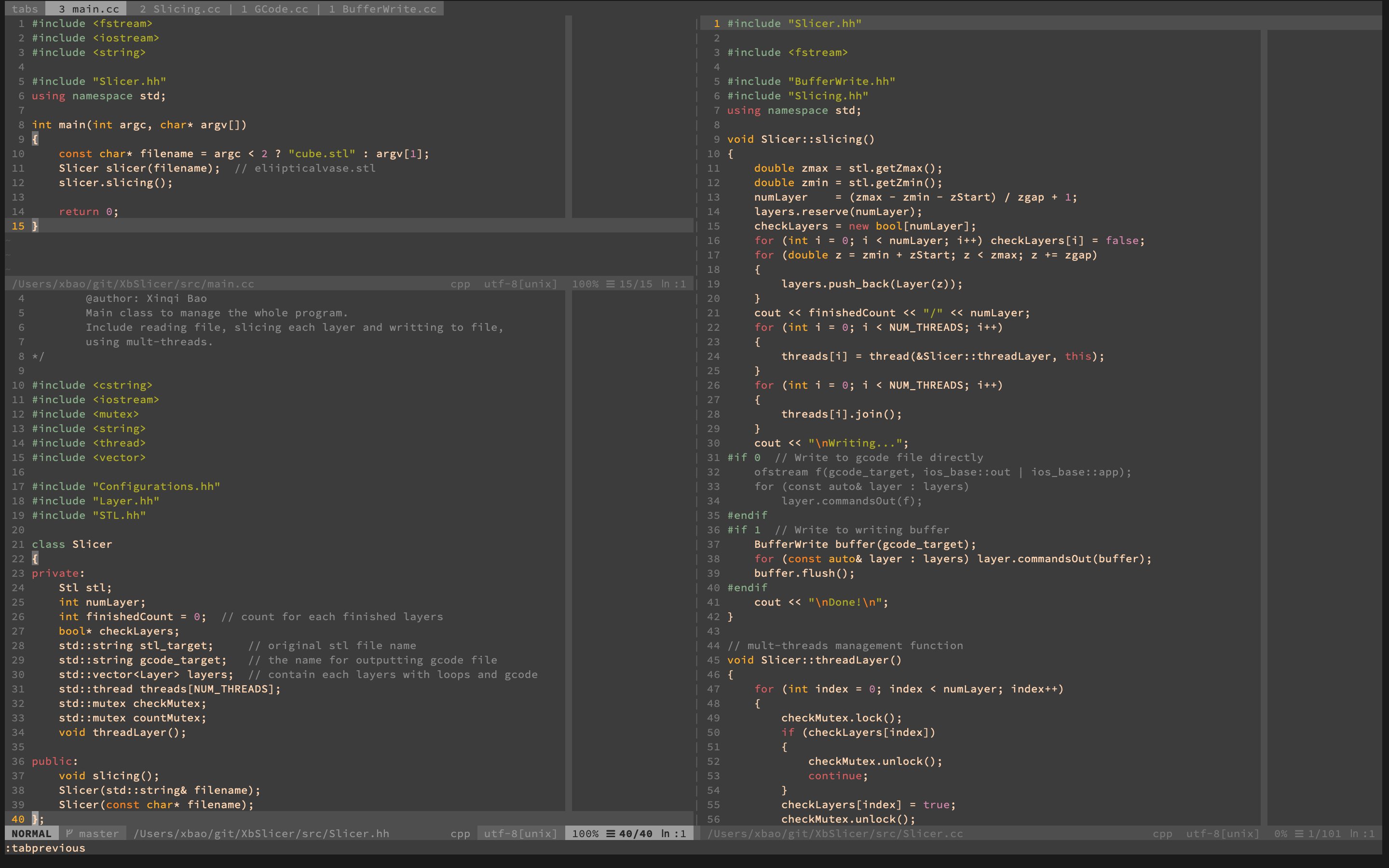Click the Slicer.cc file path in the statusline
1389x868 pixels.
click(835, 833)
